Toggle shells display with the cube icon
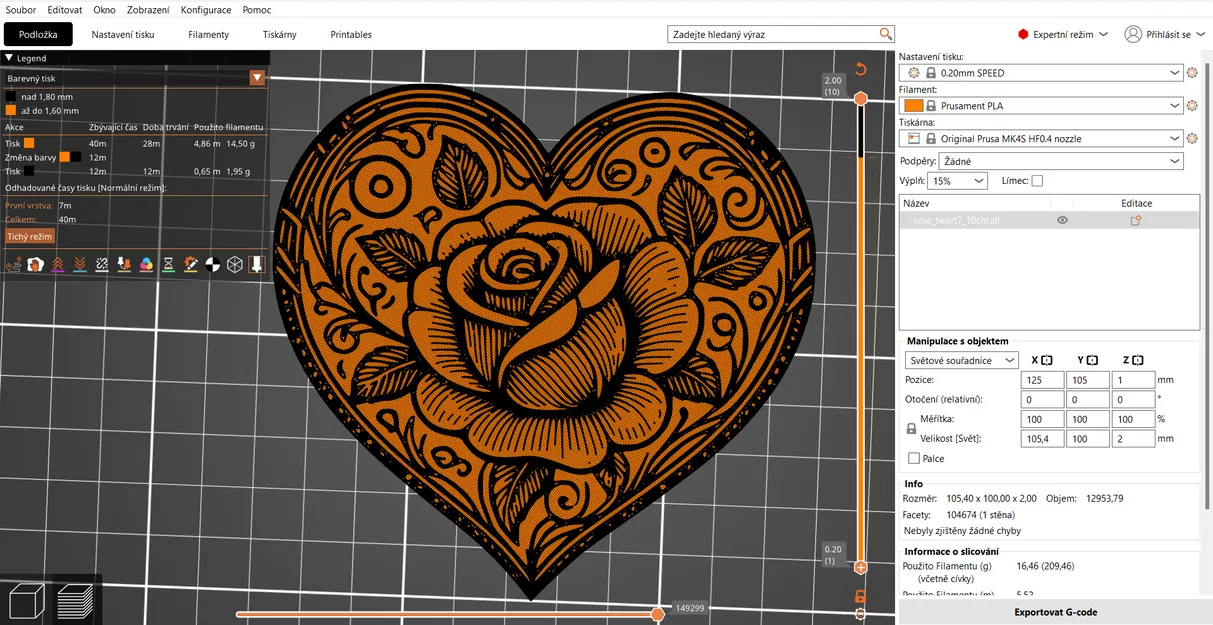The width and height of the screenshot is (1213, 625). (x=233, y=264)
